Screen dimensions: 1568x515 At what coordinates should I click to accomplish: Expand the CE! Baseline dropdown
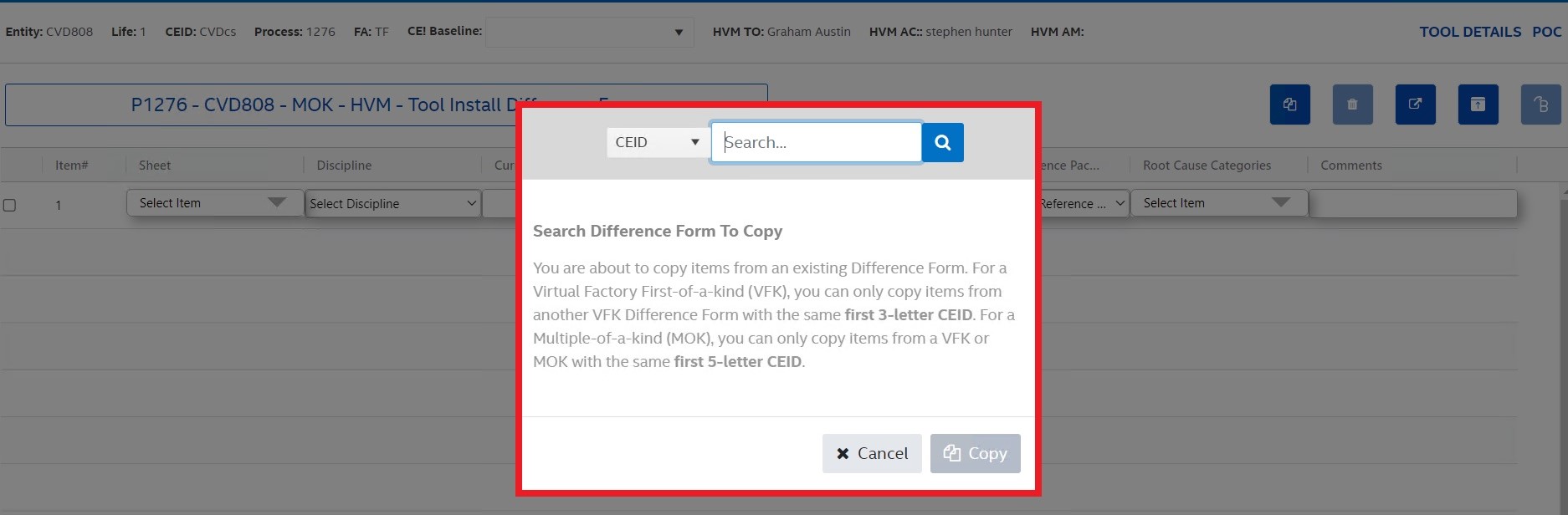point(589,33)
